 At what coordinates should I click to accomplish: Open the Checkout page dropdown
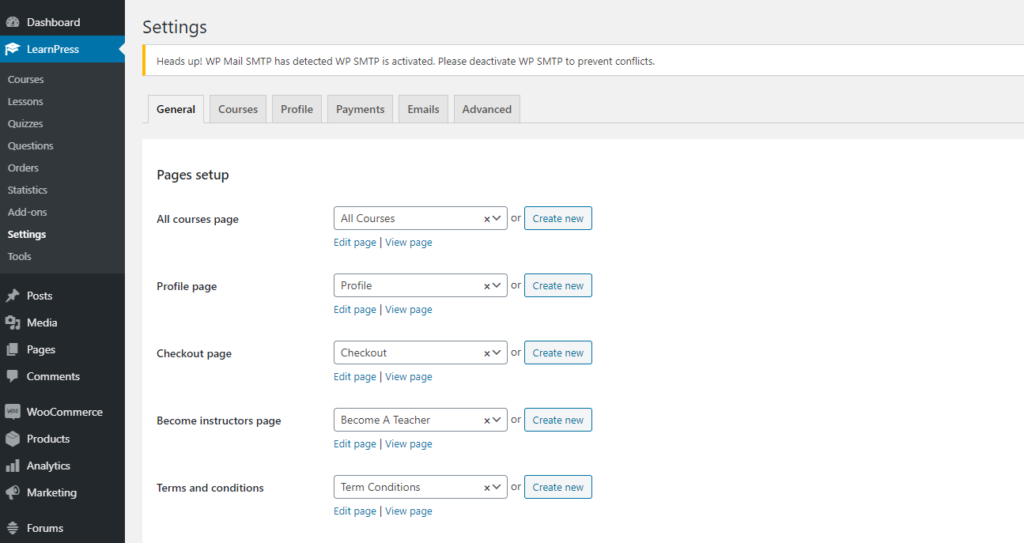[496, 353]
